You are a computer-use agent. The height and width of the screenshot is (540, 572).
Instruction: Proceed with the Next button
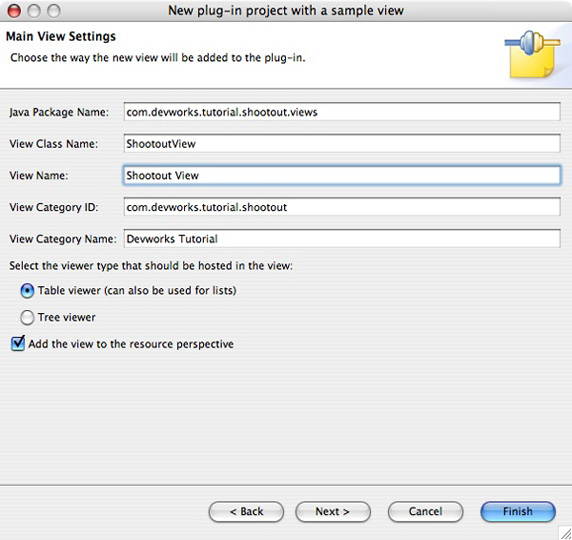pyautogui.click(x=333, y=512)
